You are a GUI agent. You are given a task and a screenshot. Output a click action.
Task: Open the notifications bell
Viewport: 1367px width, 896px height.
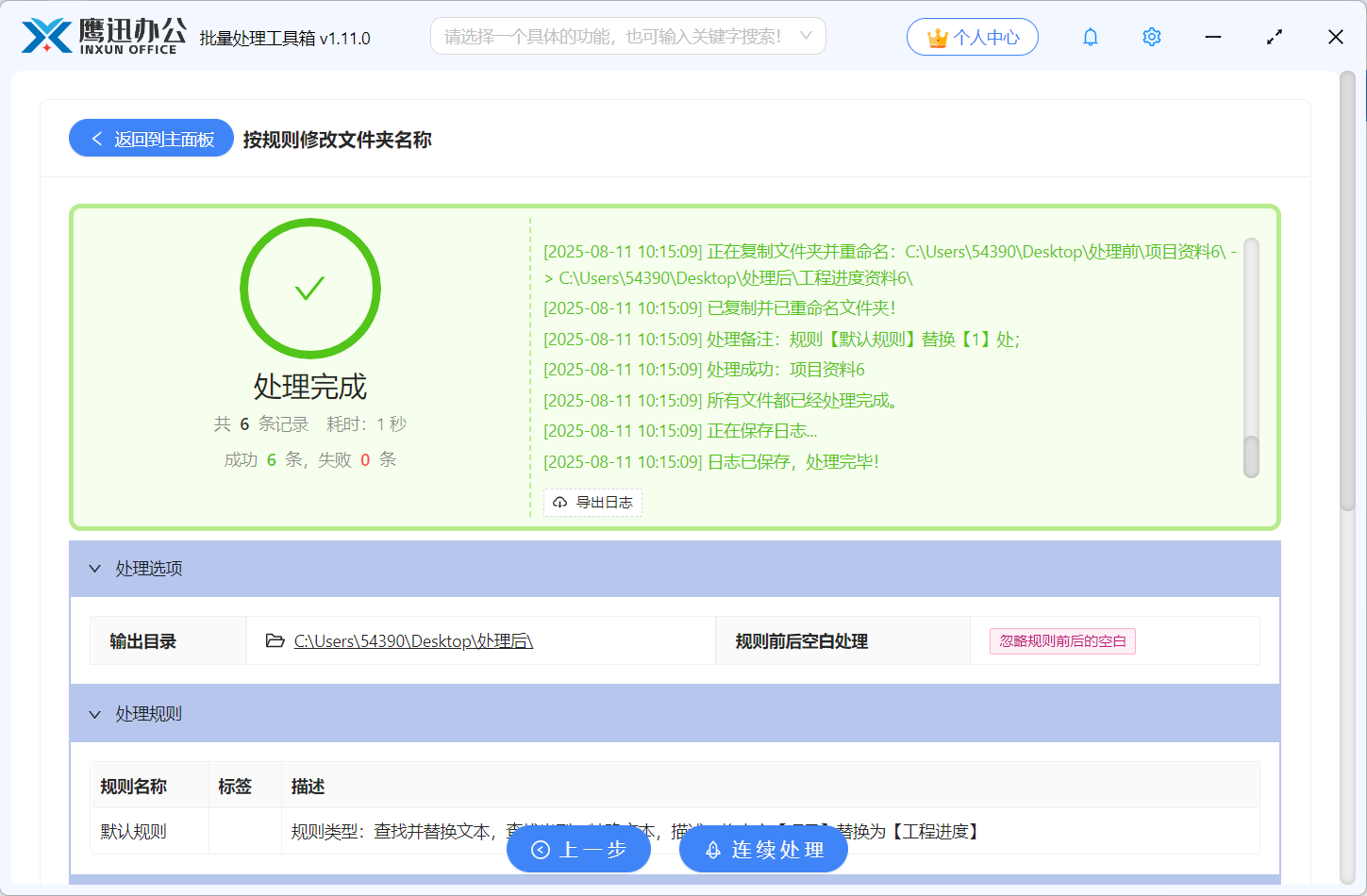click(x=1091, y=37)
